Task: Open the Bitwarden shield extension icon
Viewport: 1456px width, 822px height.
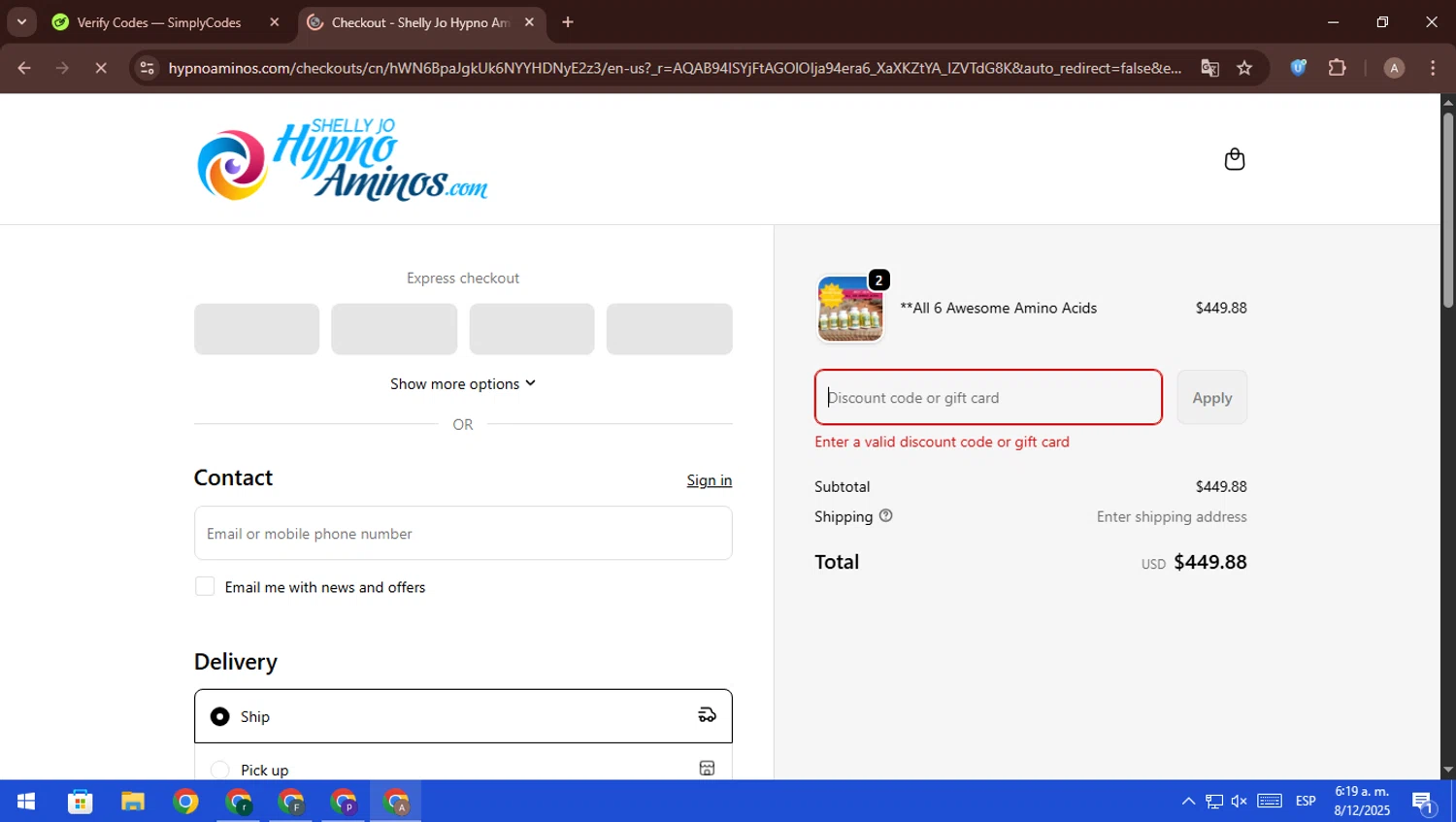Action: click(1298, 68)
